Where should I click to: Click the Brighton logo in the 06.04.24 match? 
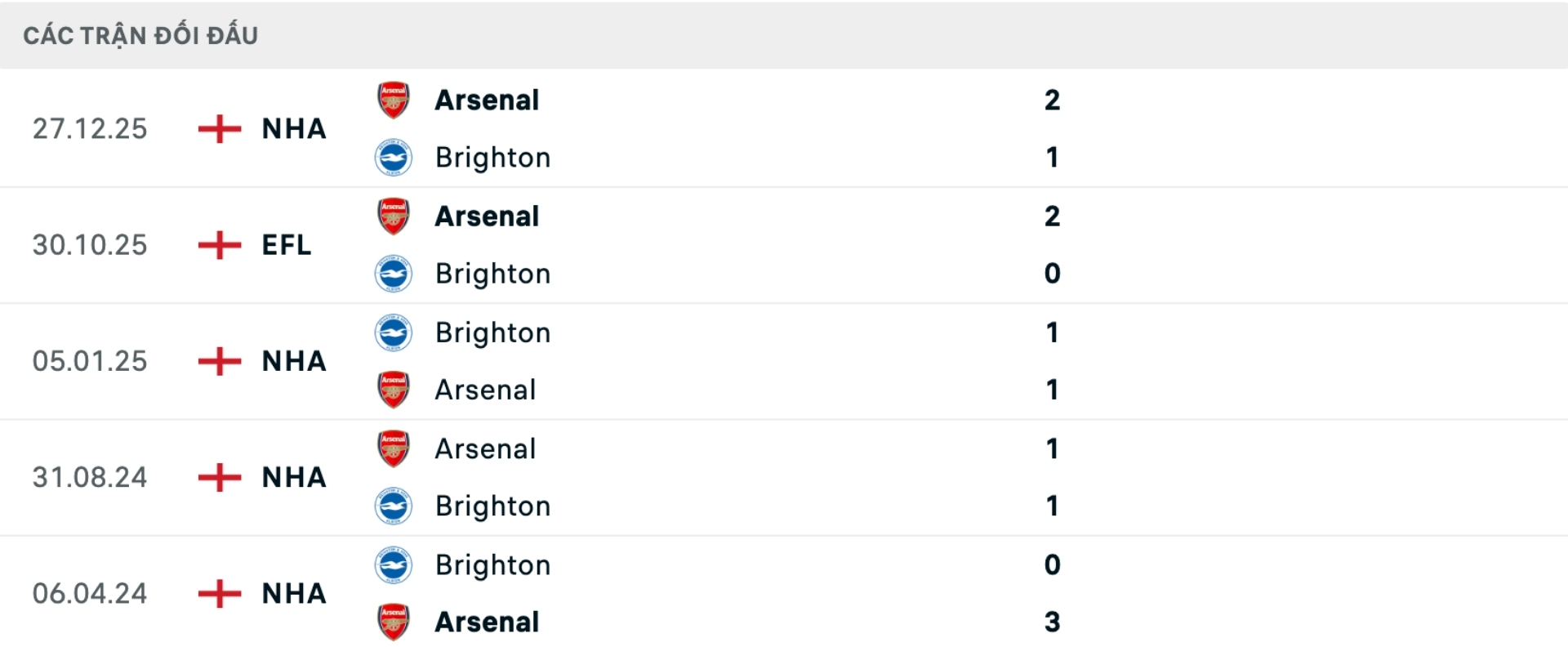pyautogui.click(x=393, y=564)
